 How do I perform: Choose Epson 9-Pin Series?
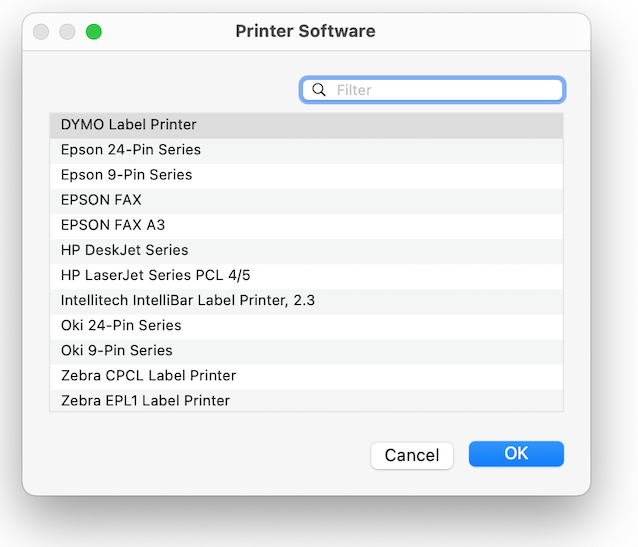click(x=306, y=175)
